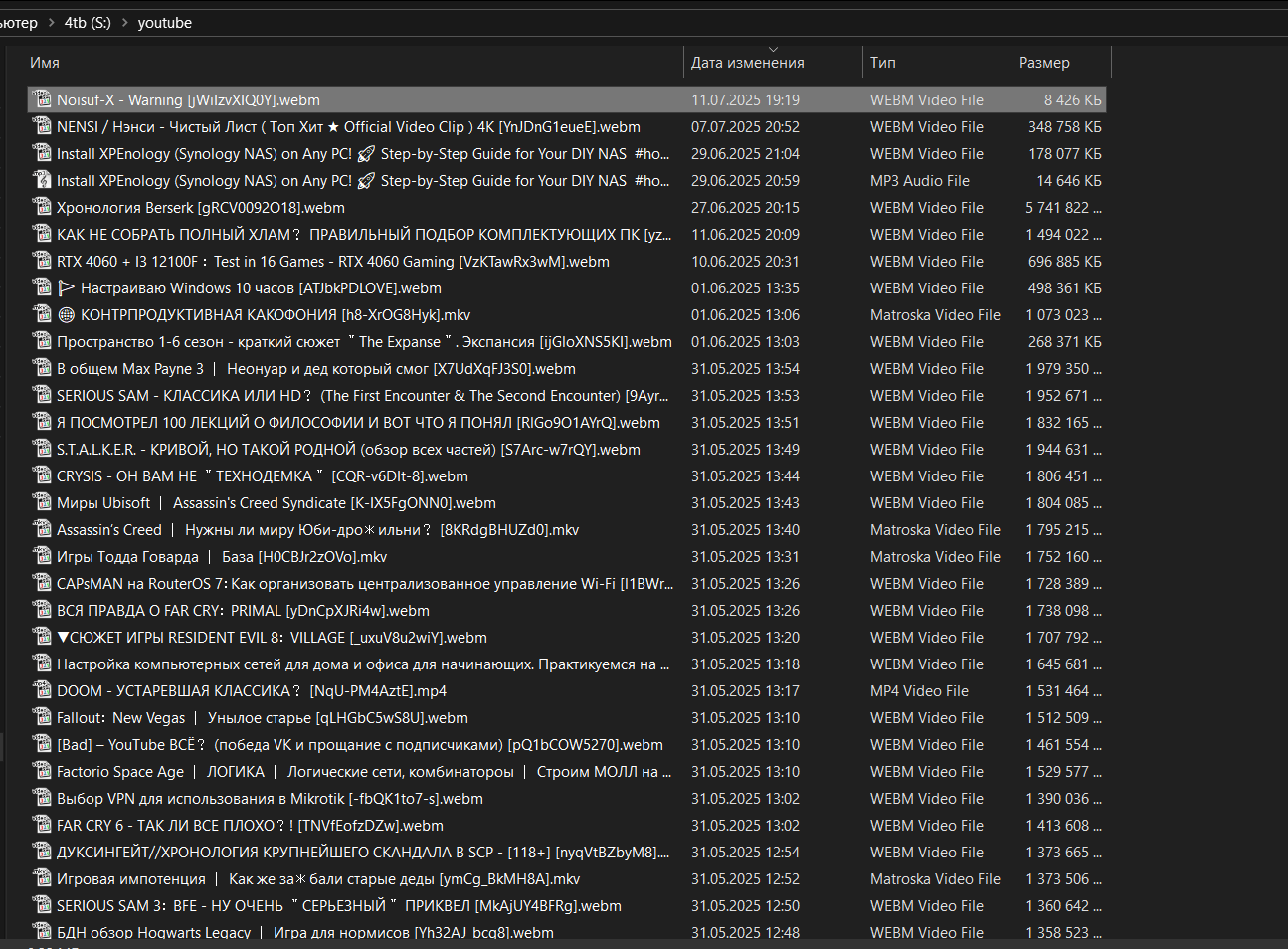Screen dimensions: 1288x949
Task: Select the date cell 11.06.2025 20:09
Action: click(x=746, y=234)
